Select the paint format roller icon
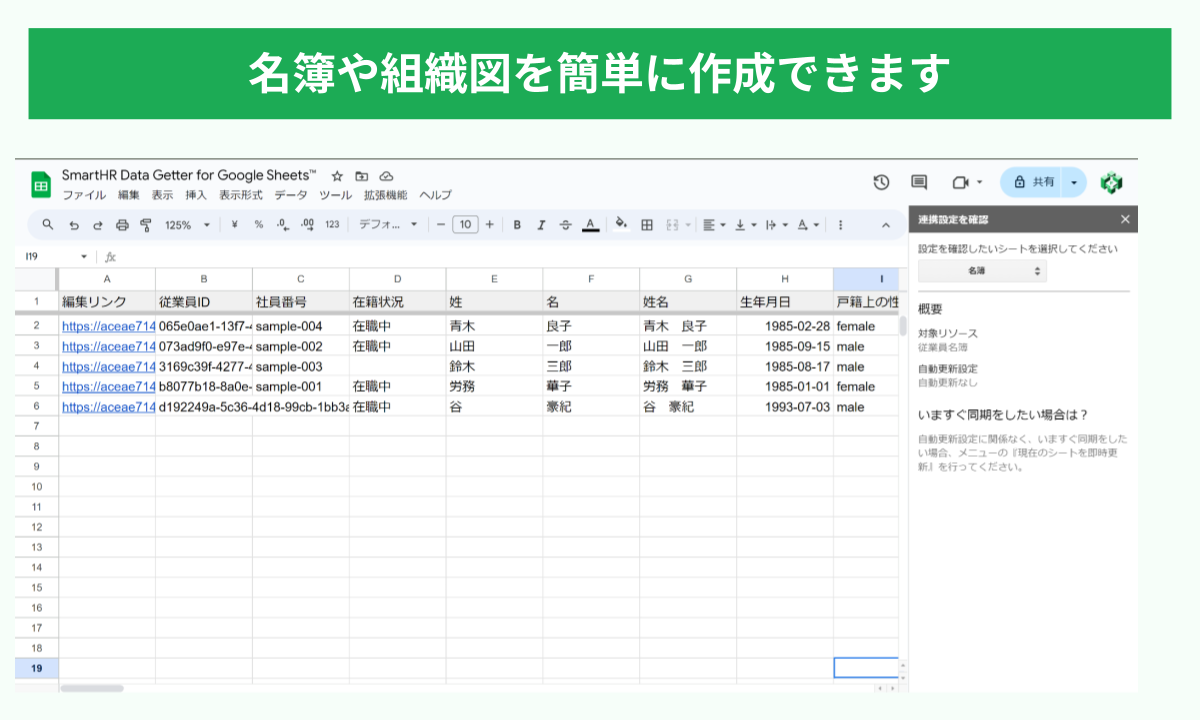This screenshot has height=720, width=1200. tap(146, 225)
